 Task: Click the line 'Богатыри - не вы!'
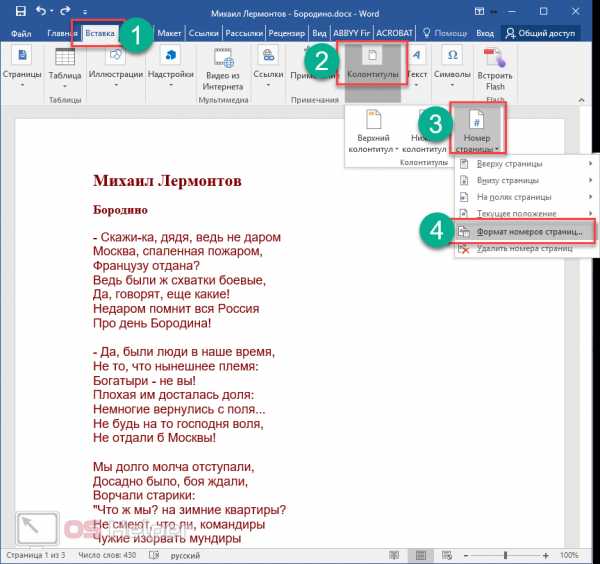[144, 381]
